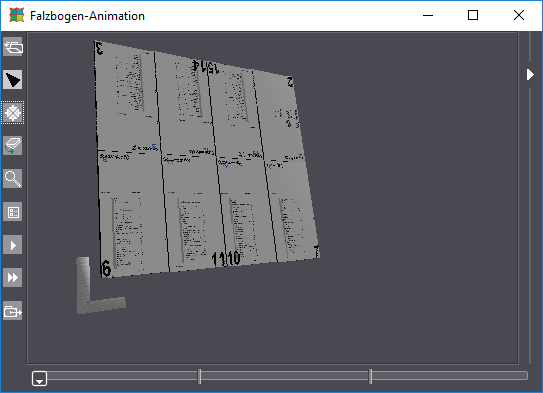
Task: Click the reset sheet view icon
Action: (13, 47)
